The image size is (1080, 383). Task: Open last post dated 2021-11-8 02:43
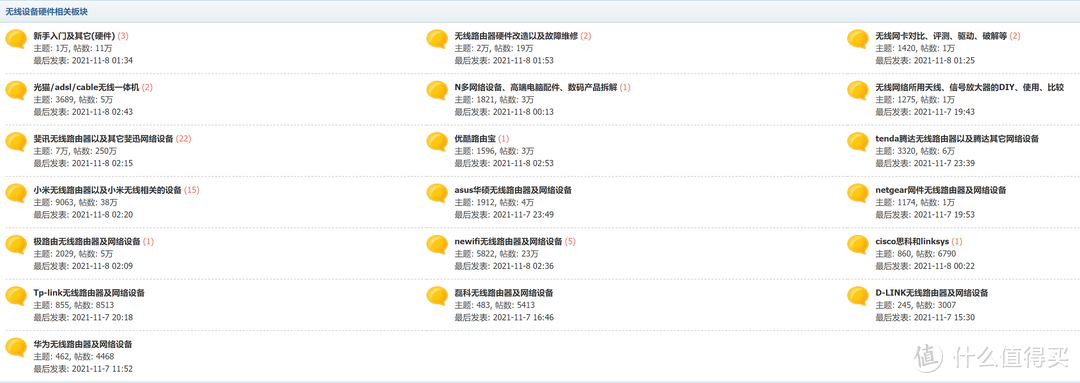[102, 112]
